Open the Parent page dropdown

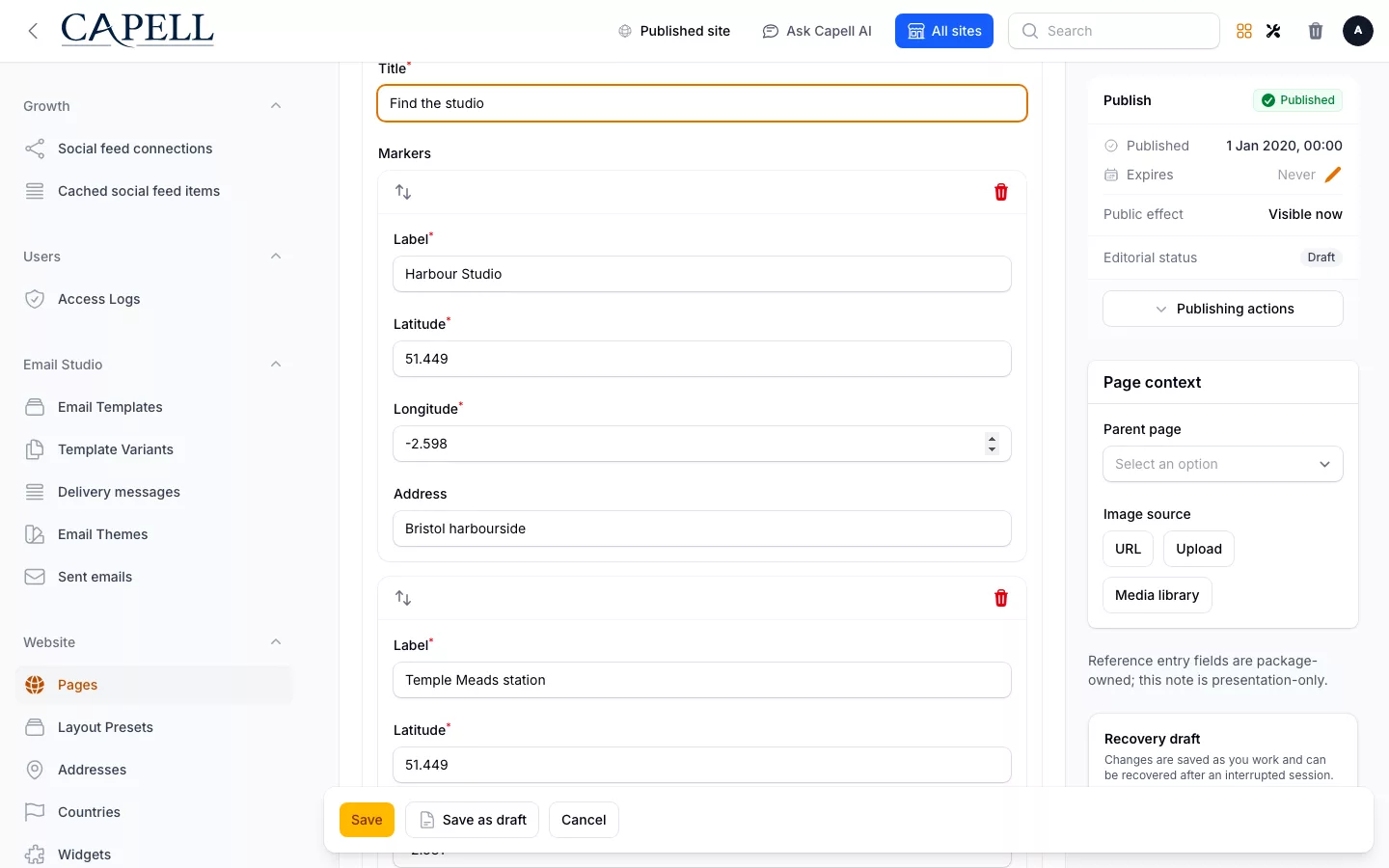[x=1223, y=464]
